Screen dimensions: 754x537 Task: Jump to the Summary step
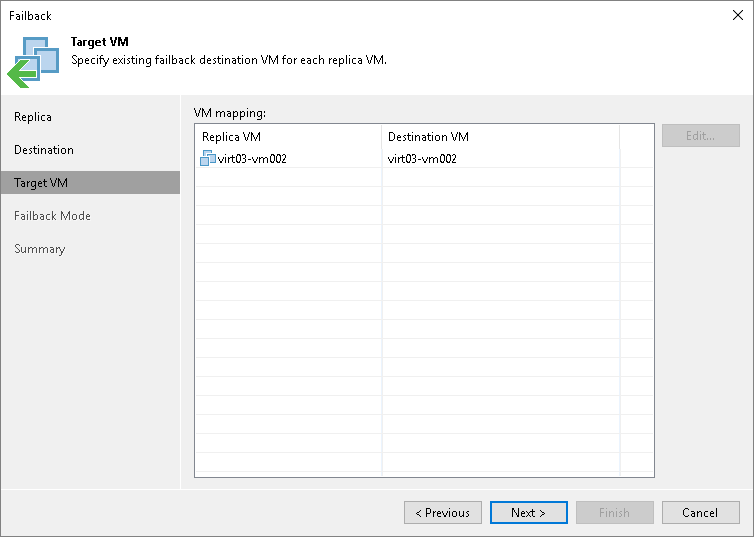(x=40, y=249)
